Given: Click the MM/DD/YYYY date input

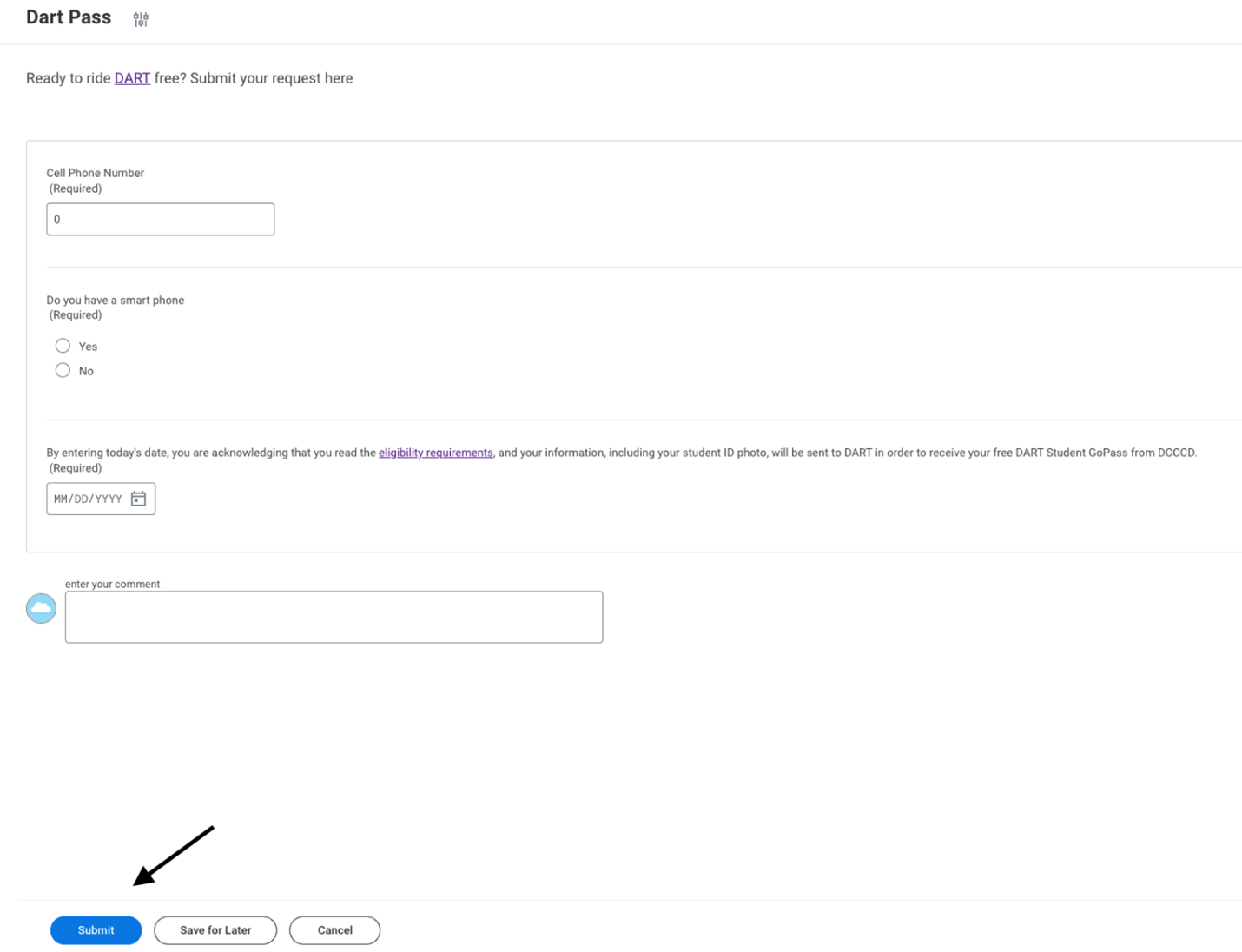Looking at the screenshot, I should tap(87, 499).
